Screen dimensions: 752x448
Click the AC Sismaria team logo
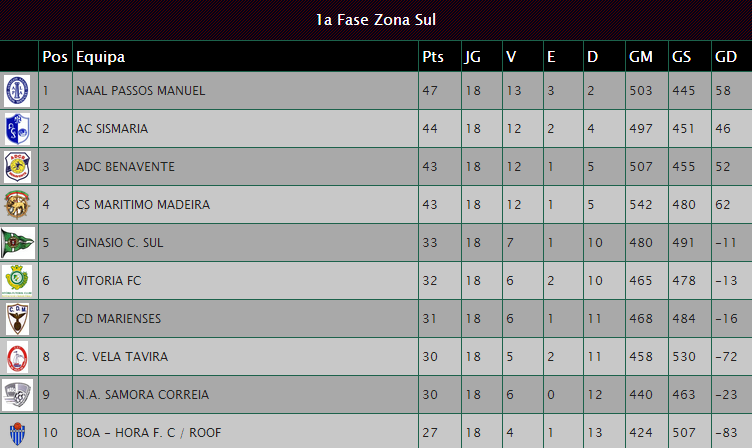(17, 129)
